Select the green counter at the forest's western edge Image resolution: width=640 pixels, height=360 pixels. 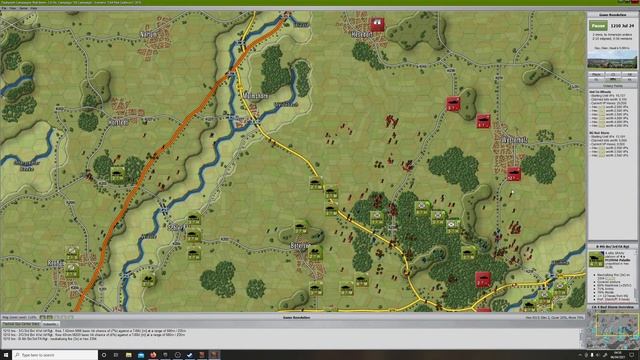pos(377,217)
